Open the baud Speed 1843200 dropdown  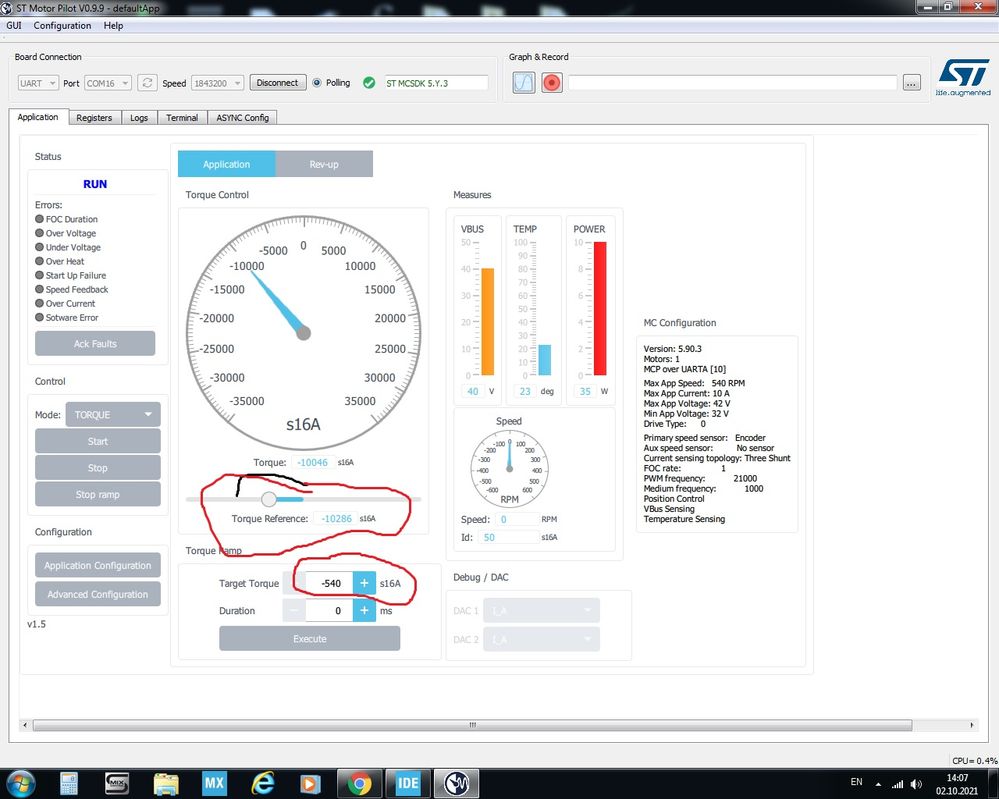pos(217,83)
